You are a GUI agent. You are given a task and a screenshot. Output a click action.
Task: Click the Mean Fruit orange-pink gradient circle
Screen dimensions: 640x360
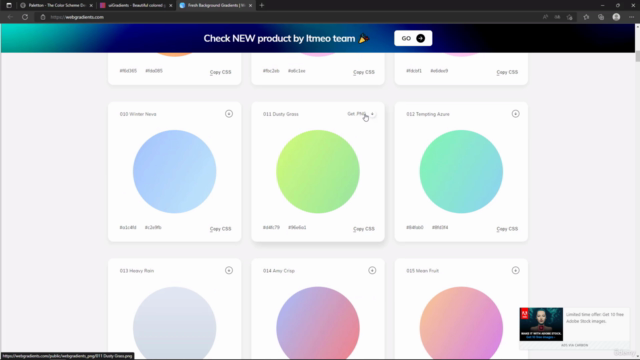pyautogui.click(x=461, y=323)
